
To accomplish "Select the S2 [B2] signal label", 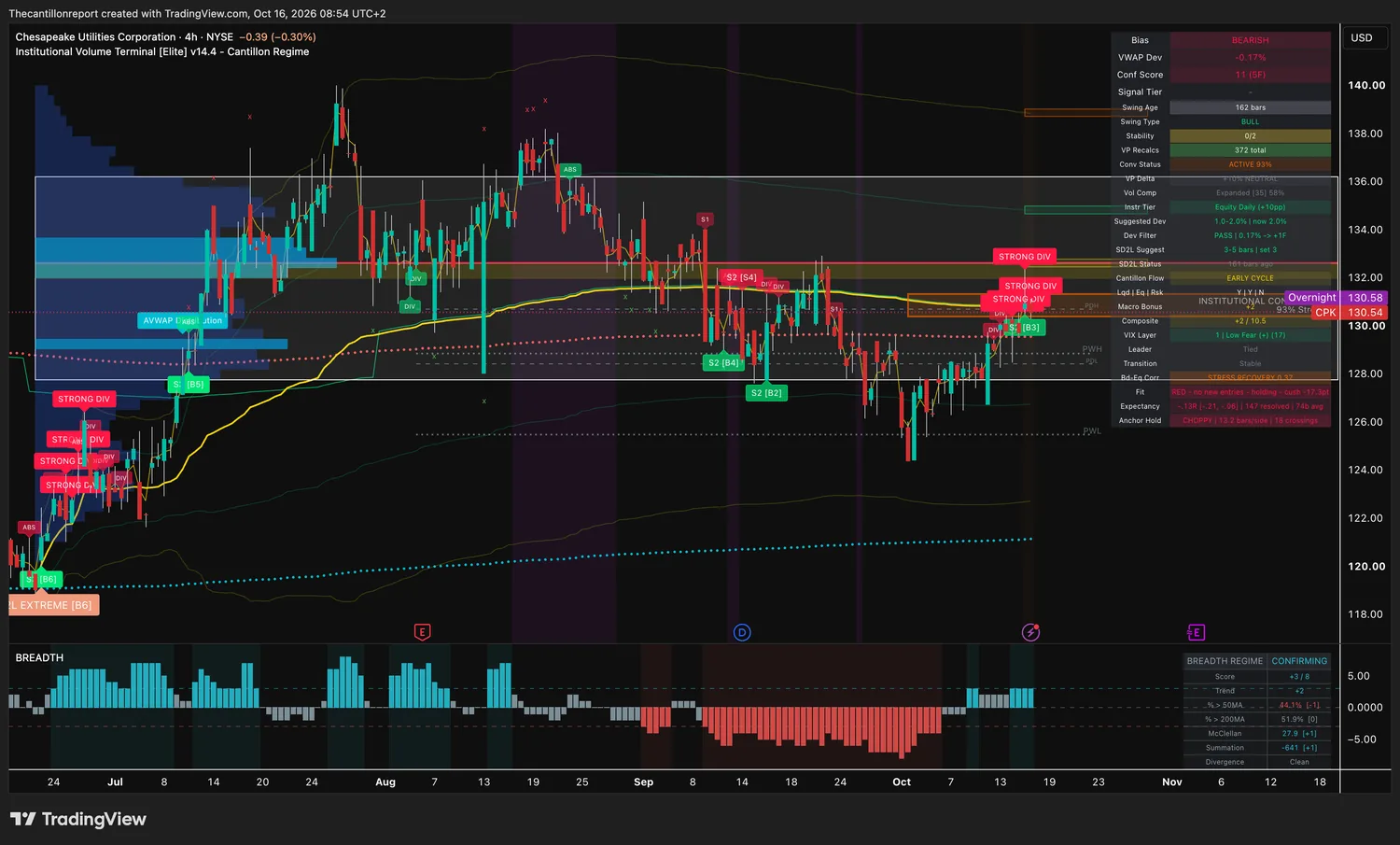I will point(766,393).
